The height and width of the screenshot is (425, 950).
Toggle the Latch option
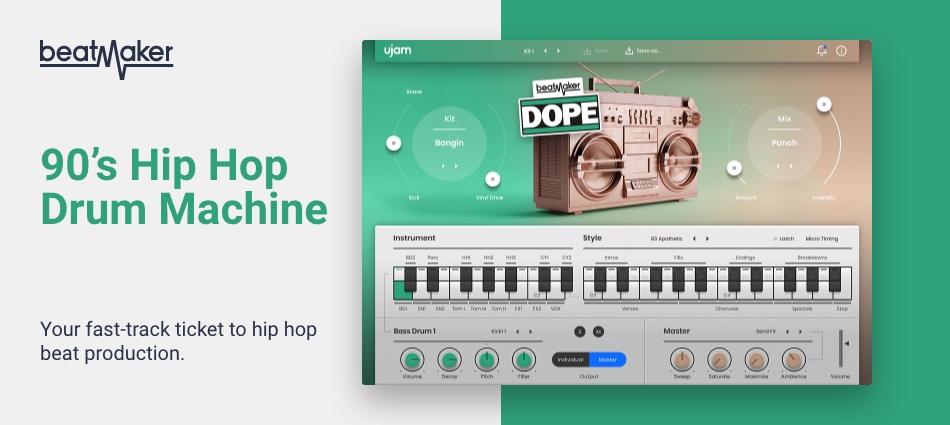tap(783, 239)
